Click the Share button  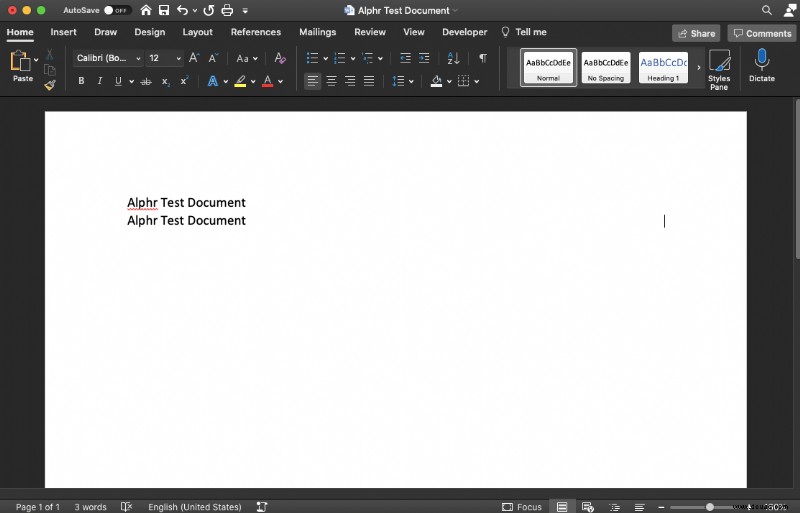[696, 33]
